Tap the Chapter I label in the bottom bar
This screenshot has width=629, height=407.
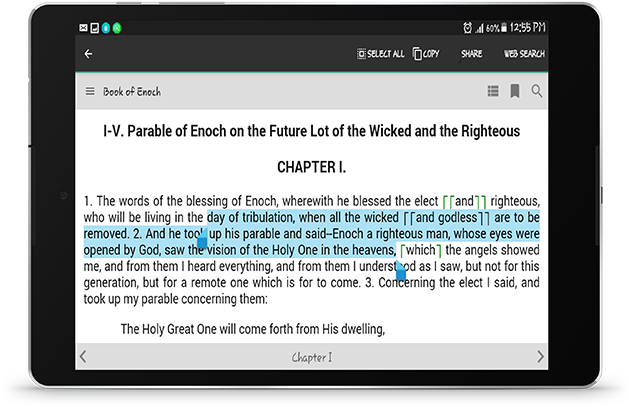(x=312, y=357)
